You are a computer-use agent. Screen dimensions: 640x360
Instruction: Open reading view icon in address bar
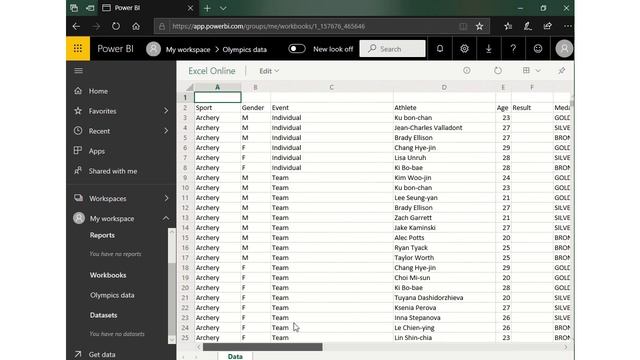coord(463,26)
